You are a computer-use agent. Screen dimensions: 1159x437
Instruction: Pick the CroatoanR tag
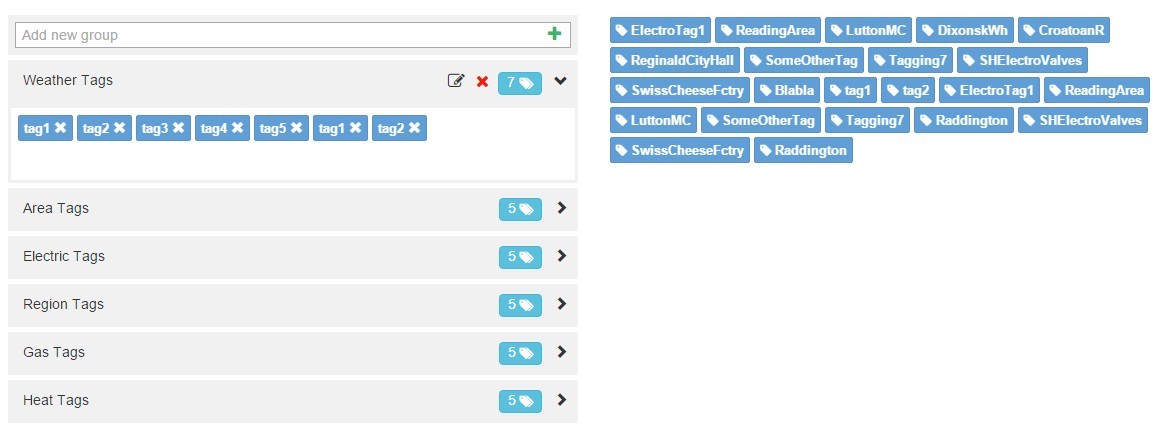tap(1063, 30)
